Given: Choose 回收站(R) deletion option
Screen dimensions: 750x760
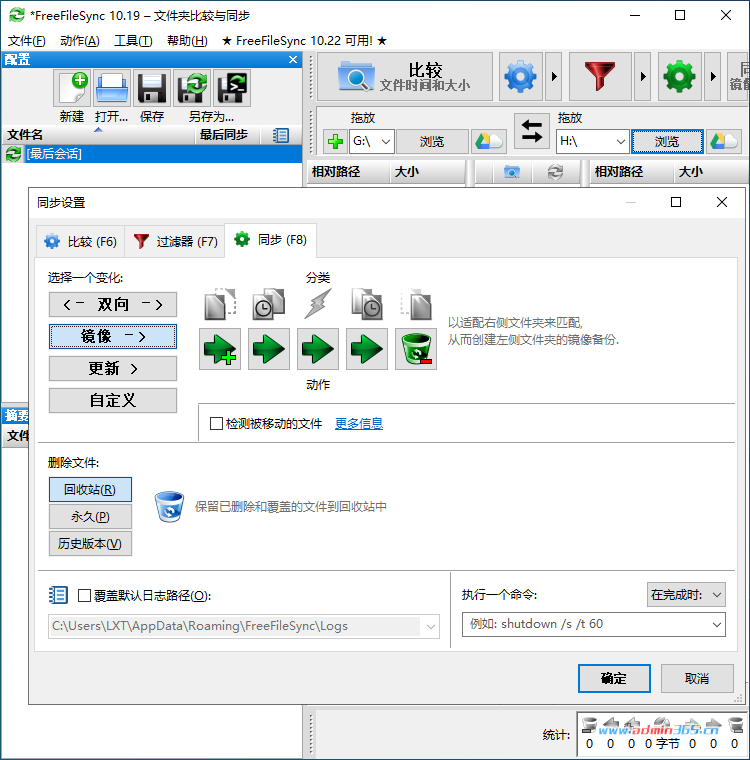Looking at the screenshot, I should (x=90, y=490).
